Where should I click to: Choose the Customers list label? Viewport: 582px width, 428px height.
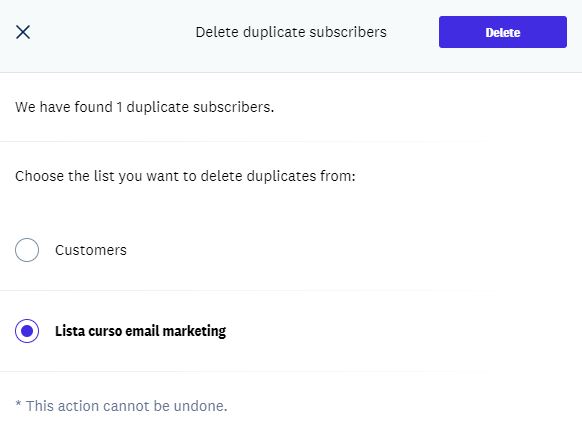tap(91, 250)
